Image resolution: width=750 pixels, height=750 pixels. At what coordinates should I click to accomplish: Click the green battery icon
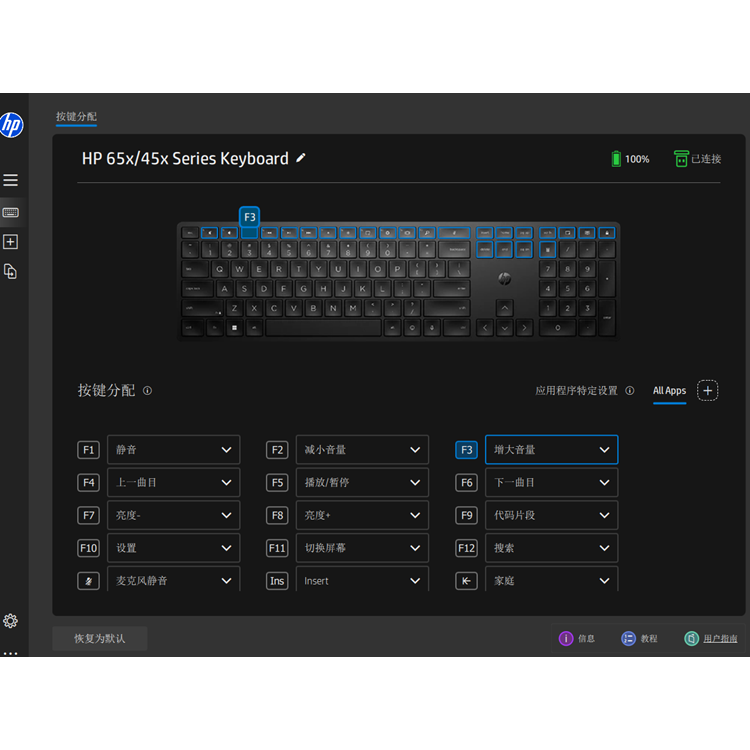pos(616,159)
